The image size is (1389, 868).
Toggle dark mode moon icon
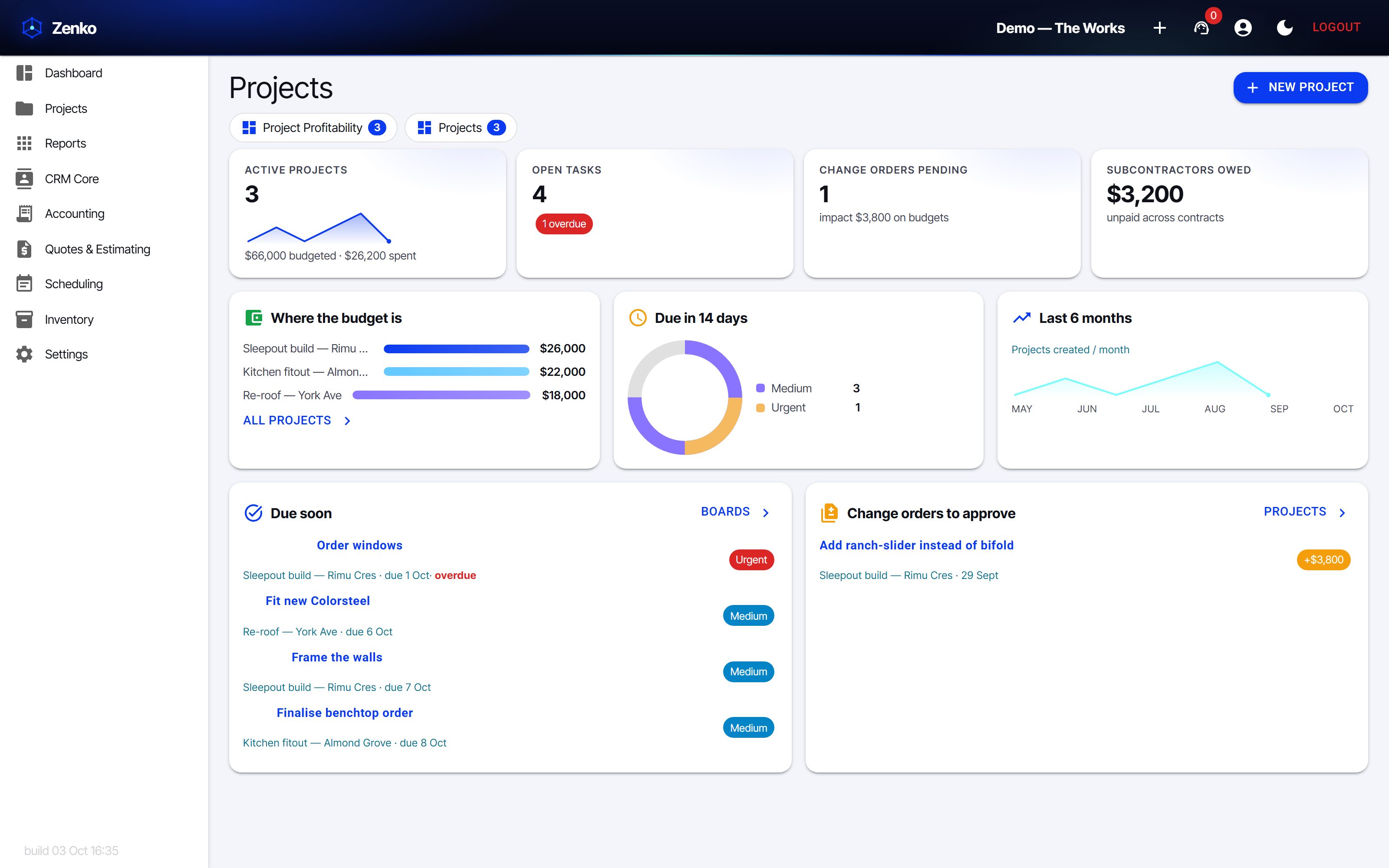point(1284,27)
